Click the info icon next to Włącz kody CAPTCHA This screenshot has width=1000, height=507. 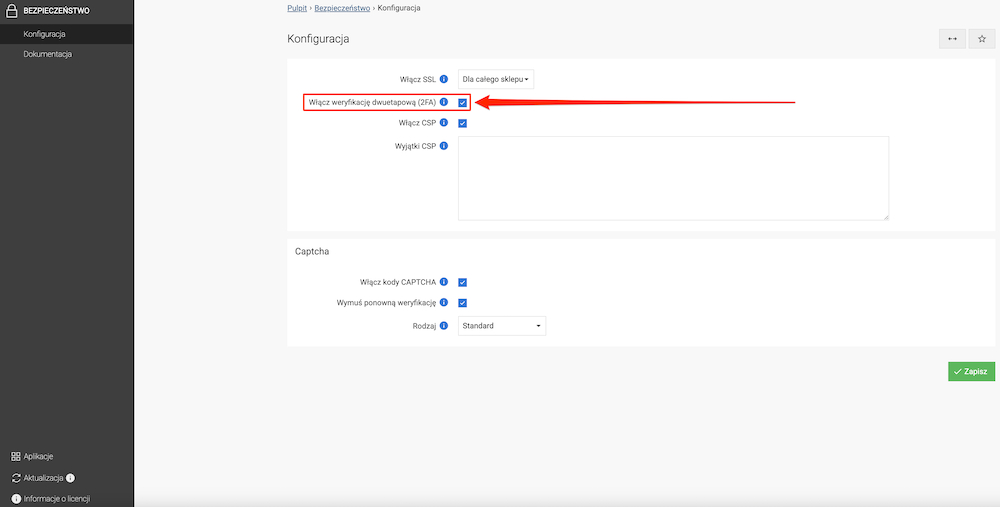(x=444, y=282)
